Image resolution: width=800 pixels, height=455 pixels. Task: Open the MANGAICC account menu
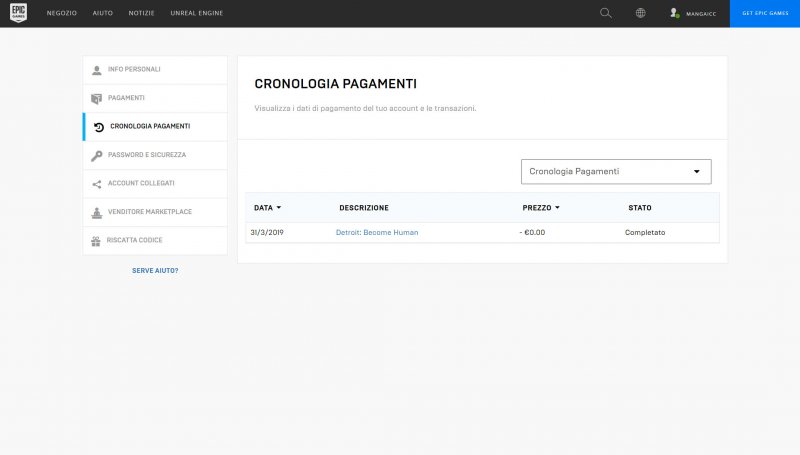[x=701, y=14]
